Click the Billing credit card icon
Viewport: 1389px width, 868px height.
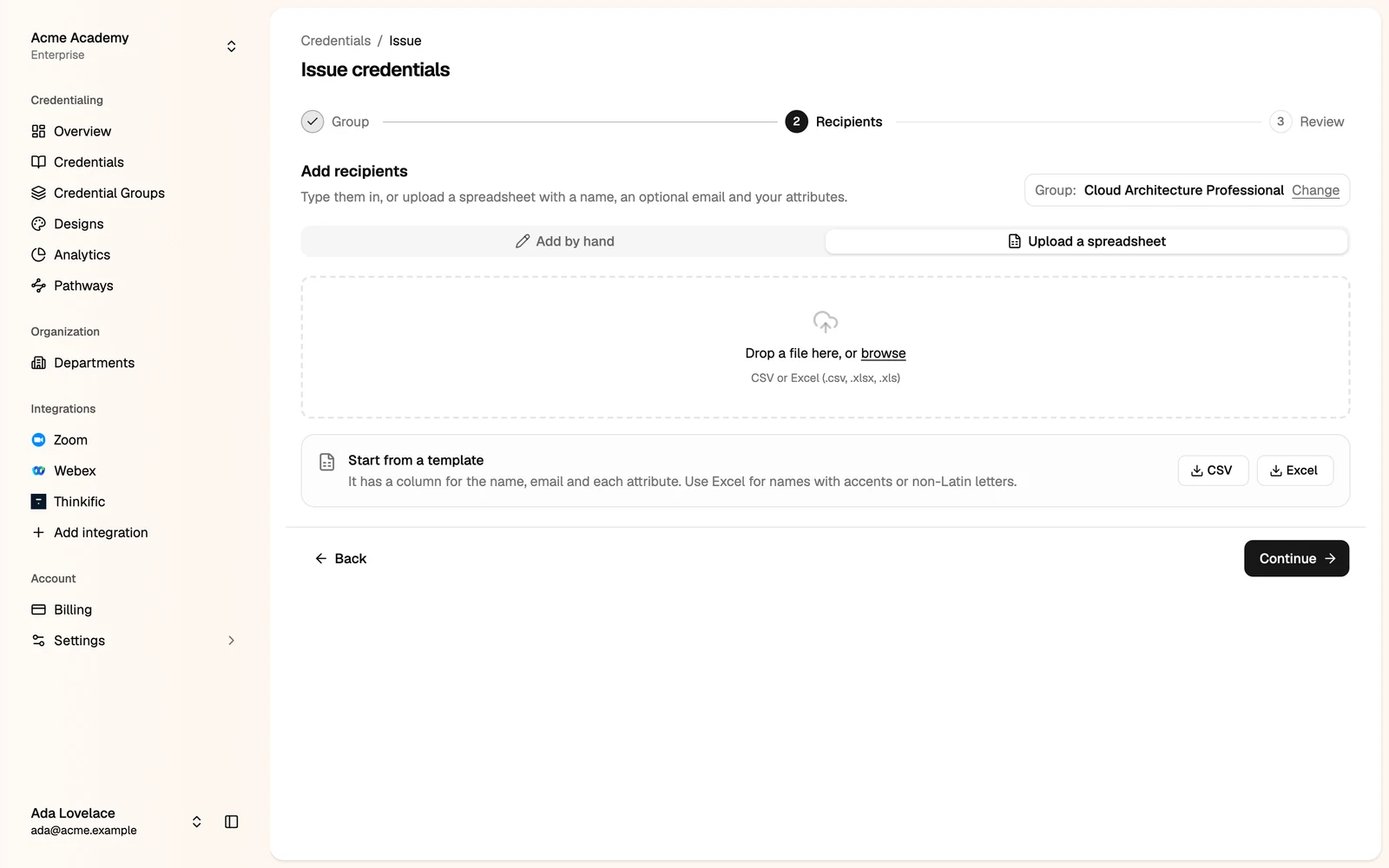pyautogui.click(x=38, y=609)
